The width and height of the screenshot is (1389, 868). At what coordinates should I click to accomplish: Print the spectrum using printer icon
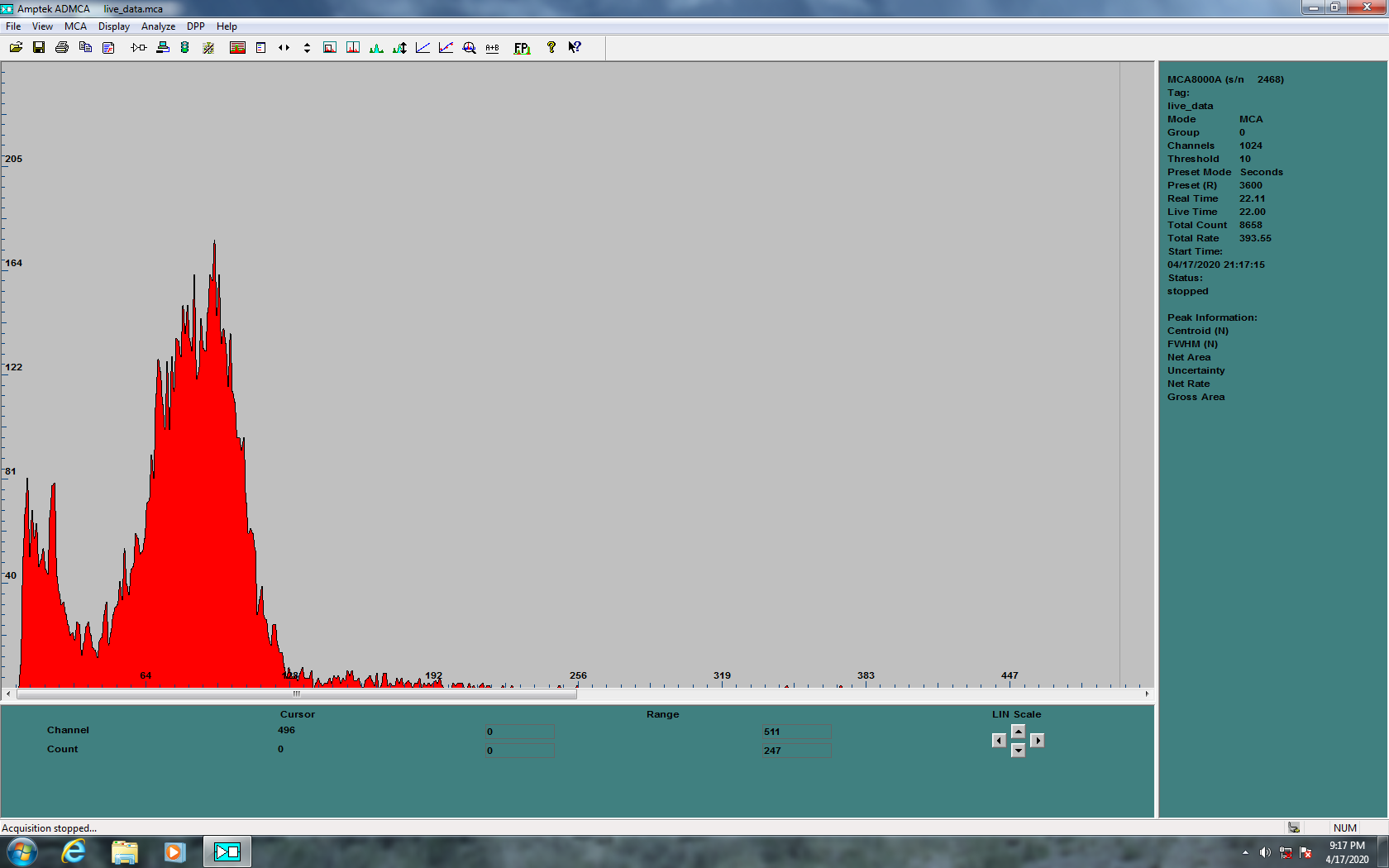pyautogui.click(x=62, y=48)
